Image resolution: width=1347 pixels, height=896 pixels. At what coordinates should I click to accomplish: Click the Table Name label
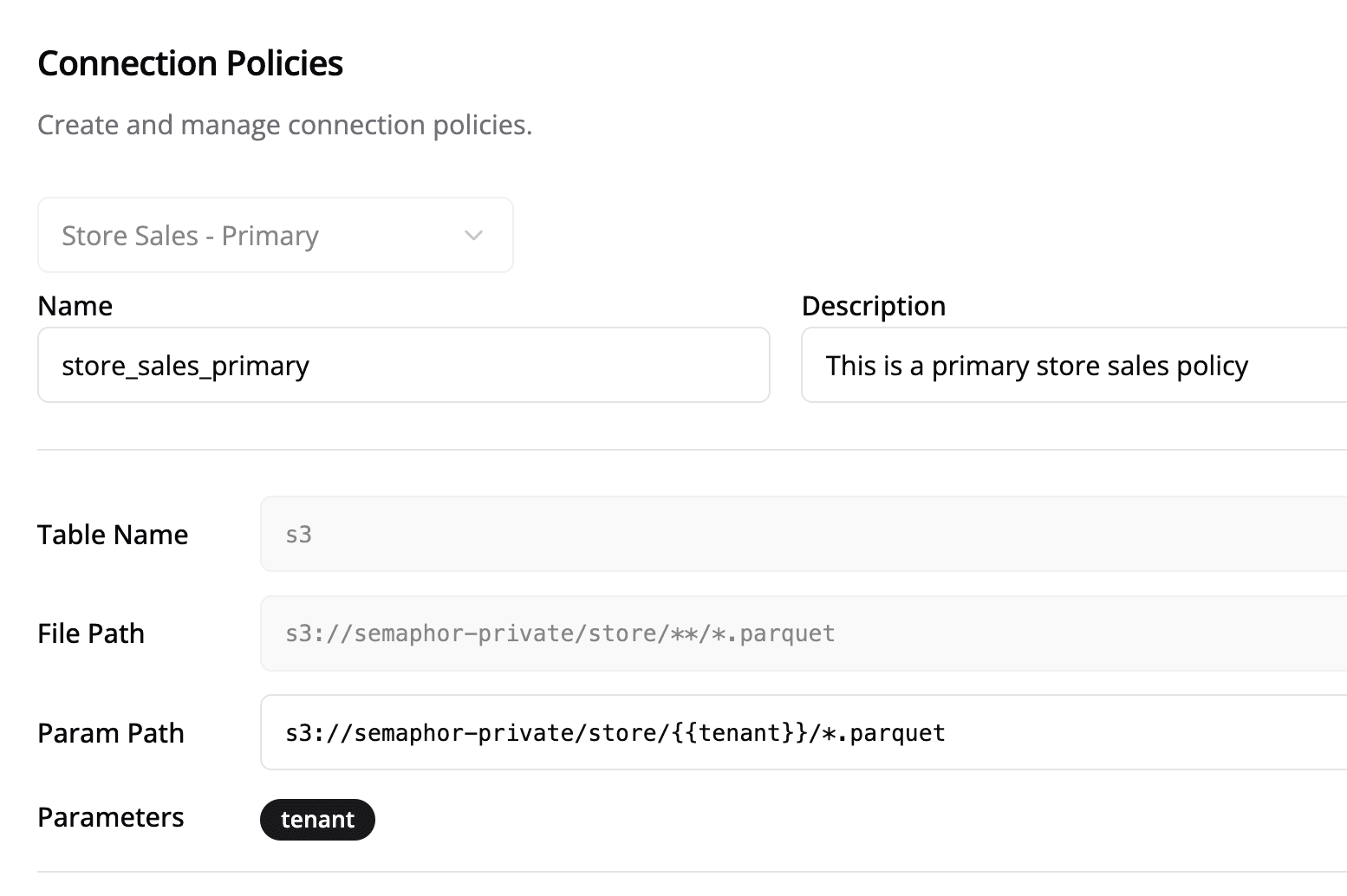click(x=113, y=535)
